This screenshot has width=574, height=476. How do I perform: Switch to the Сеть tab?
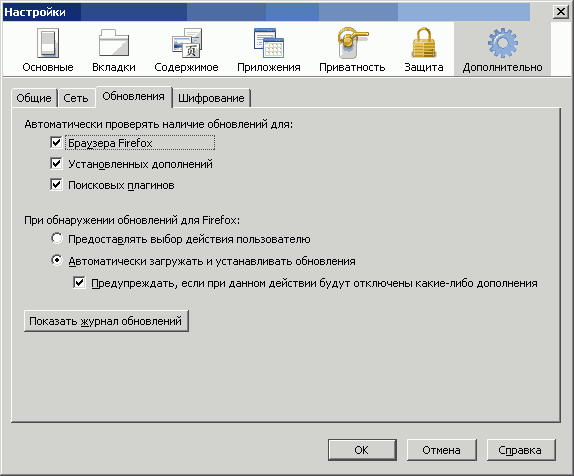coord(76,98)
